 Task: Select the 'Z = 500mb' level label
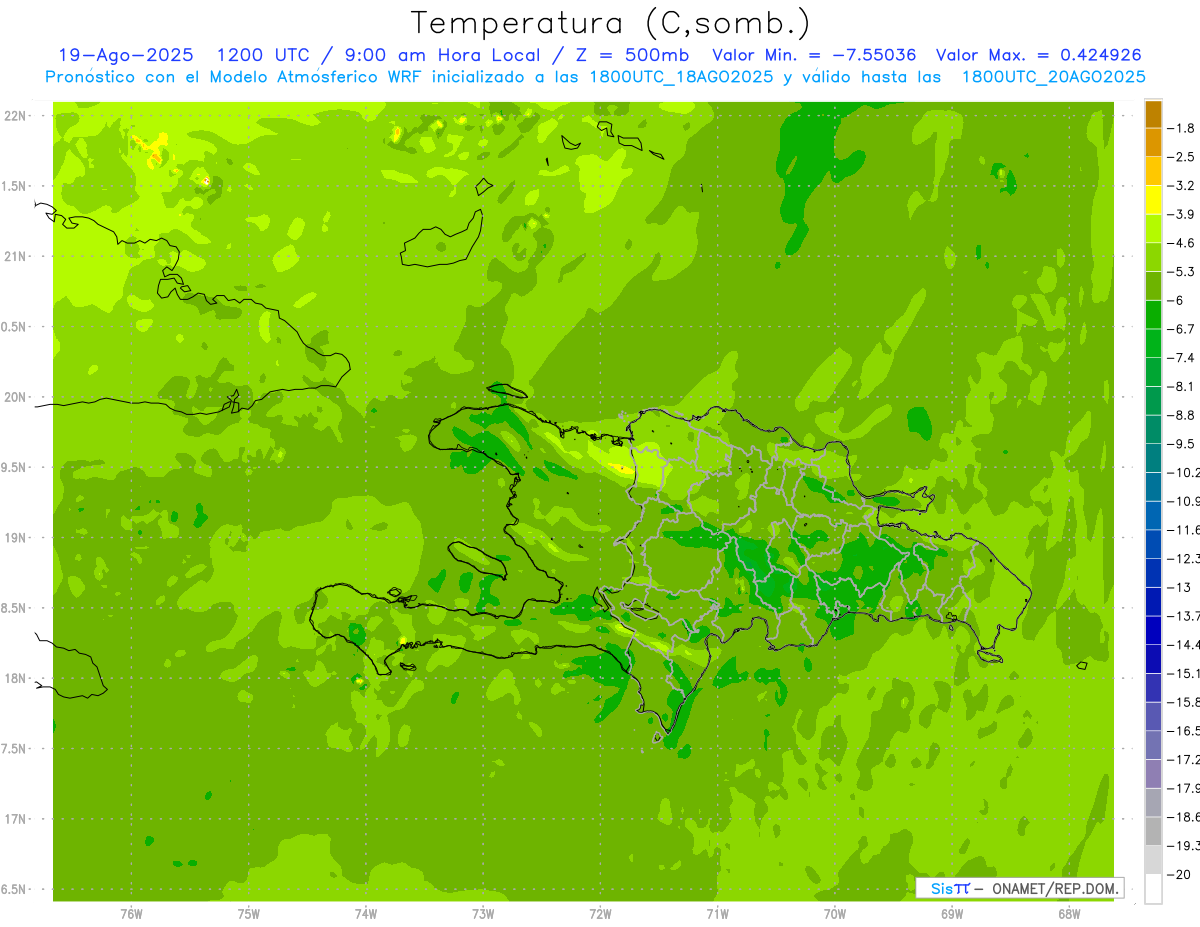point(629,56)
